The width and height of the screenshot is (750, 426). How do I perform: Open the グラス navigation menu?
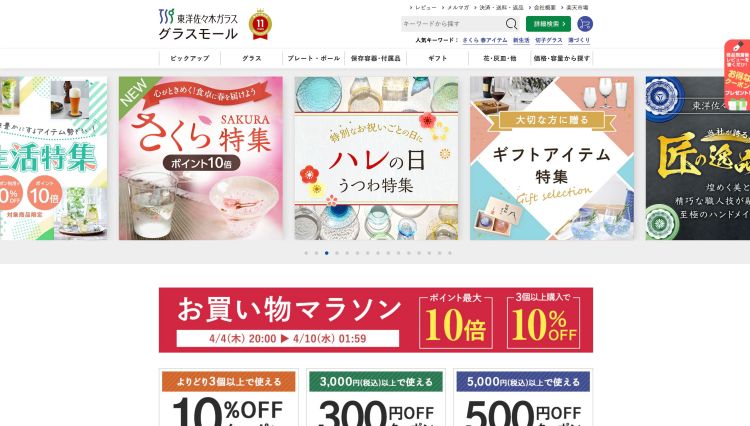[x=252, y=58]
